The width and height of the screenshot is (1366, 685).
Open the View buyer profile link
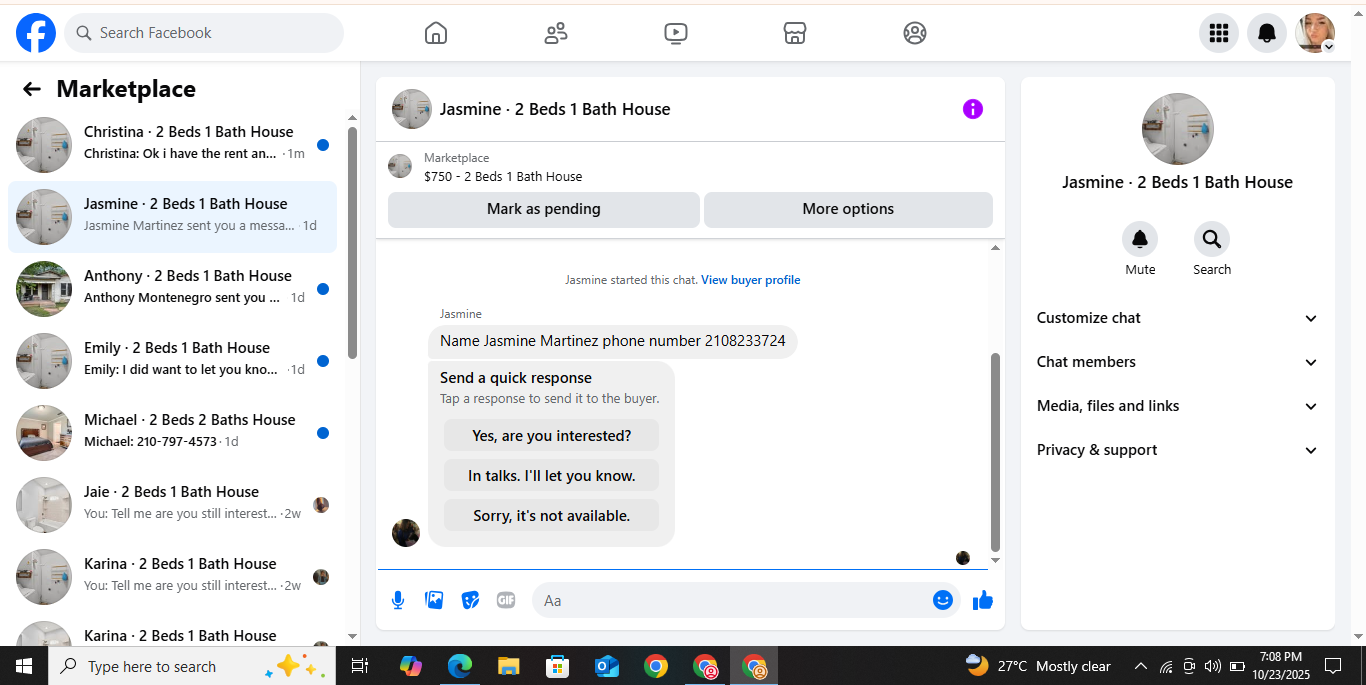pyautogui.click(x=750, y=280)
